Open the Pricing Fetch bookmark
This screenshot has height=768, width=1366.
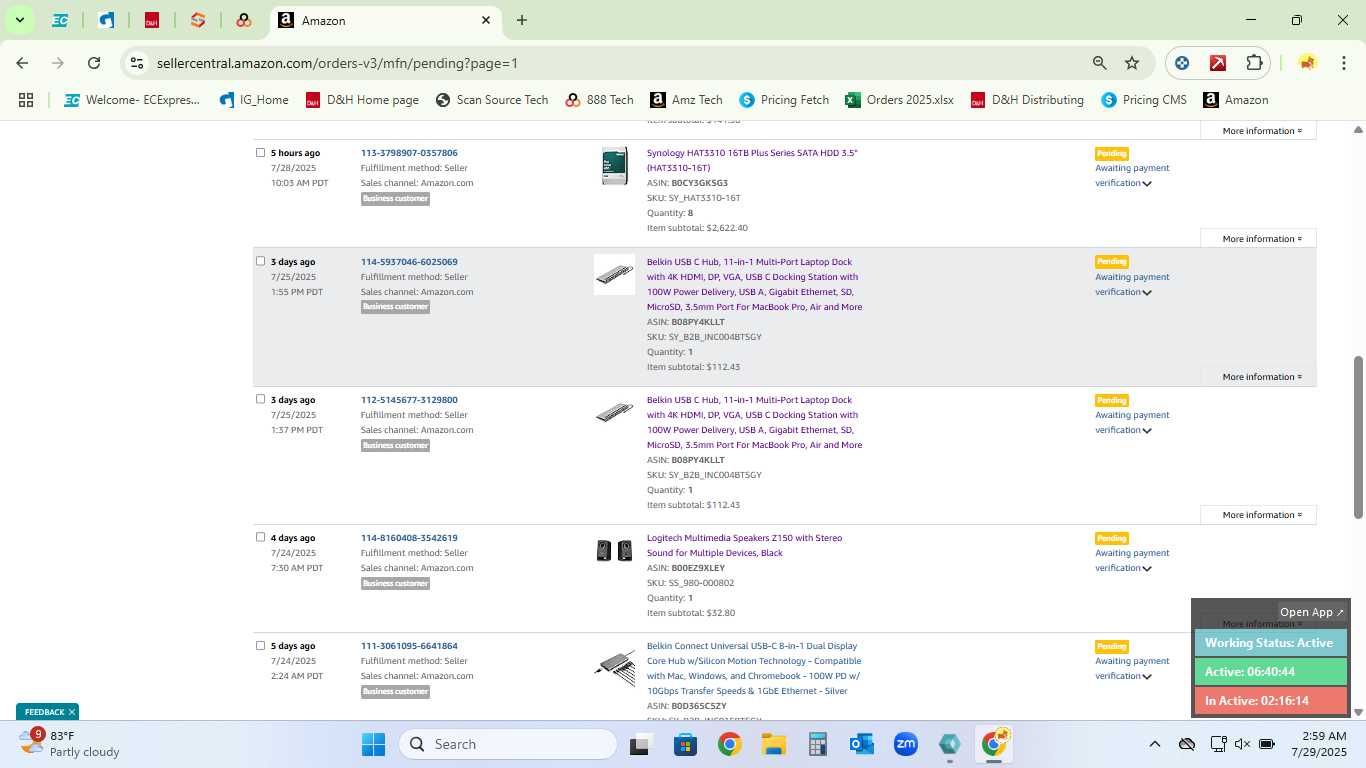pos(784,100)
